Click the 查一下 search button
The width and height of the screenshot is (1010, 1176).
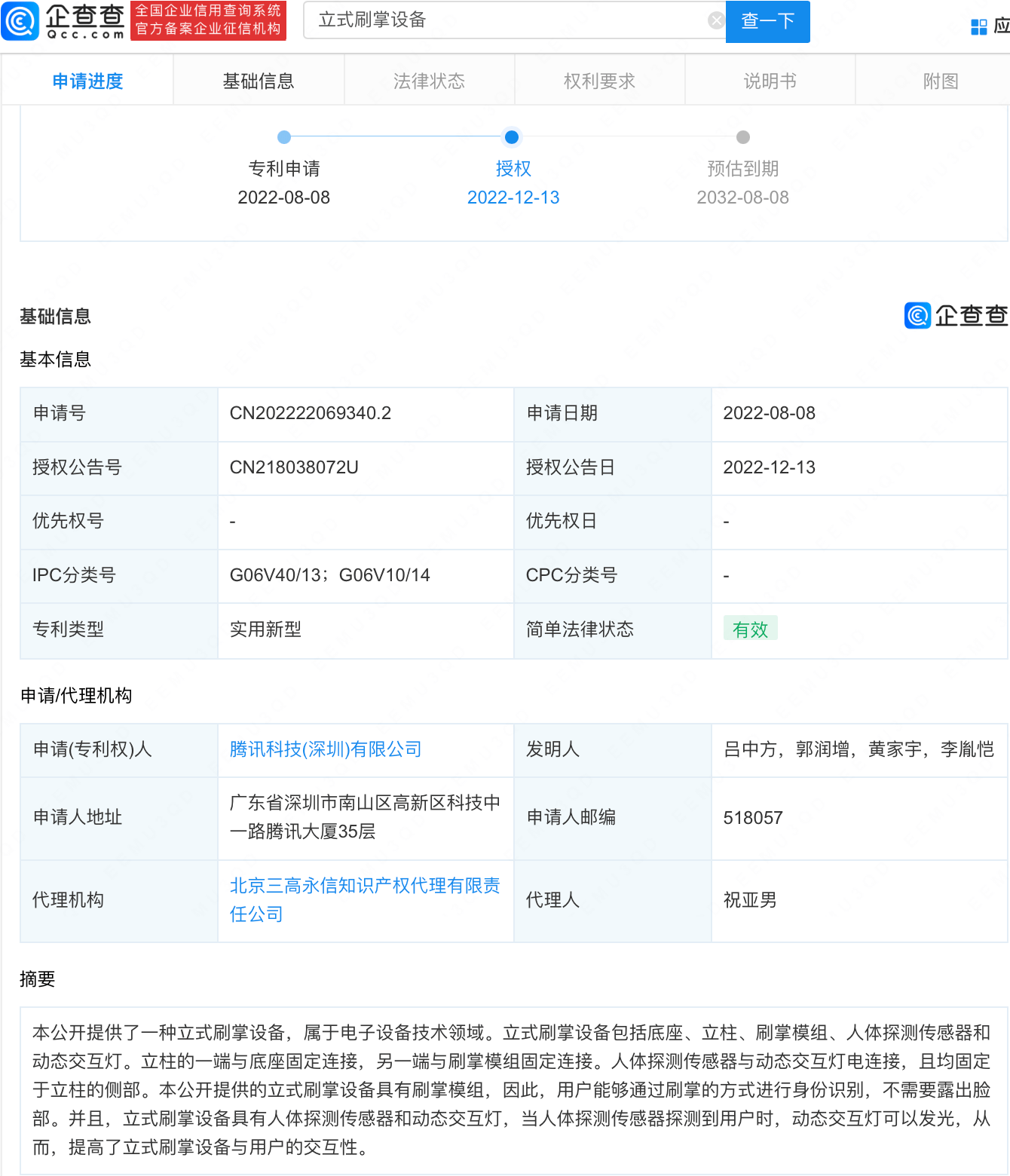tap(767, 21)
